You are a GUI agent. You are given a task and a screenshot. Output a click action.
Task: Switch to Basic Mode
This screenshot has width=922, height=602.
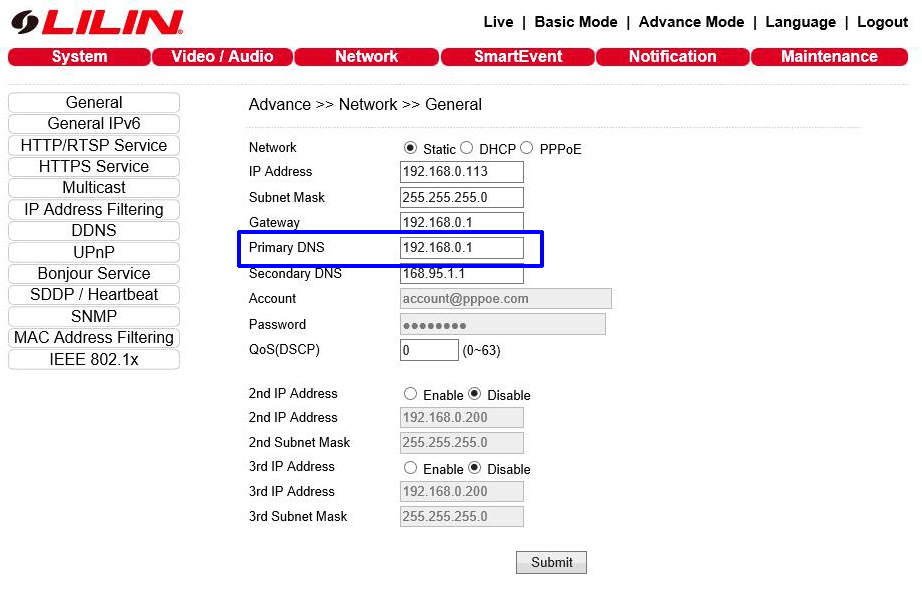click(575, 22)
